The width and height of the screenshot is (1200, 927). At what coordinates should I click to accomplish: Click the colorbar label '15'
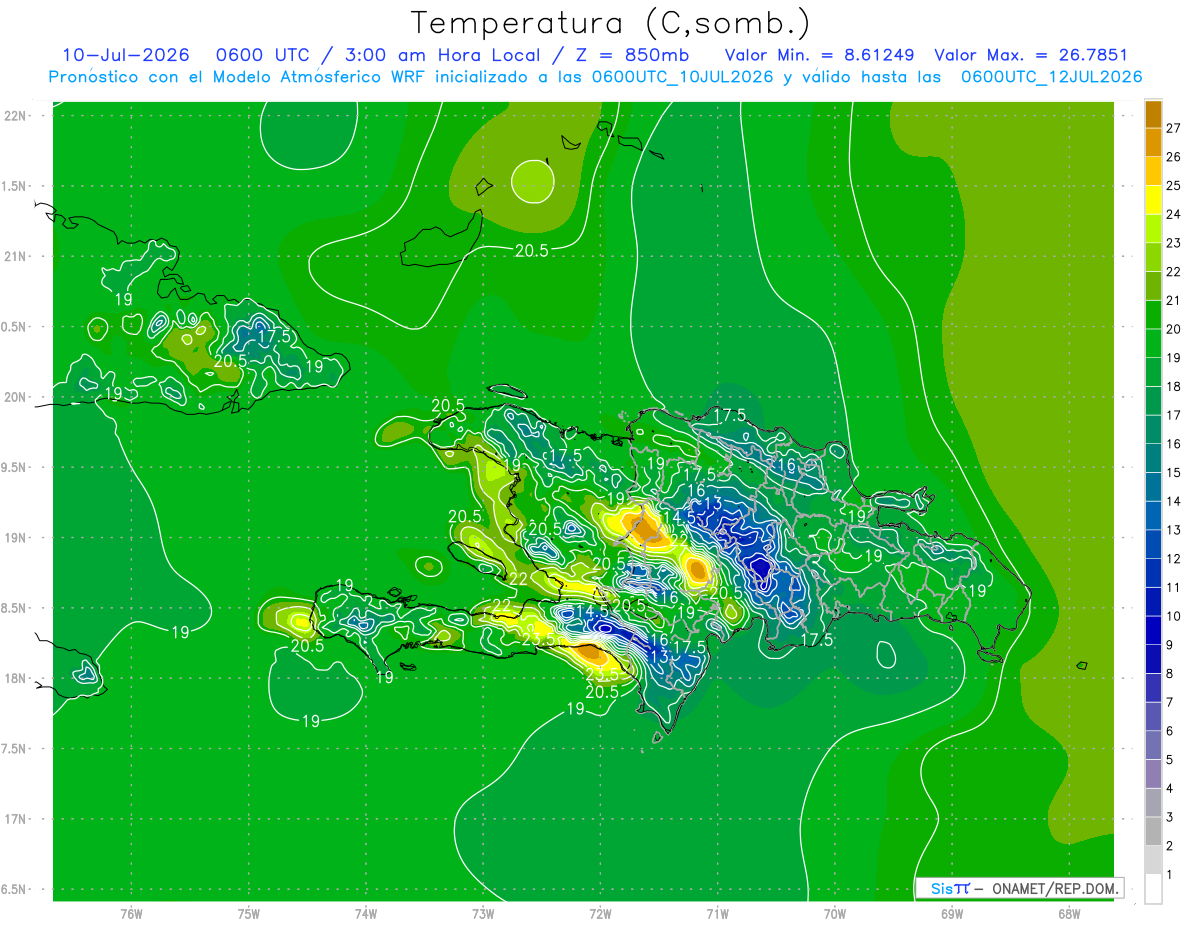pyautogui.click(x=1175, y=473)
